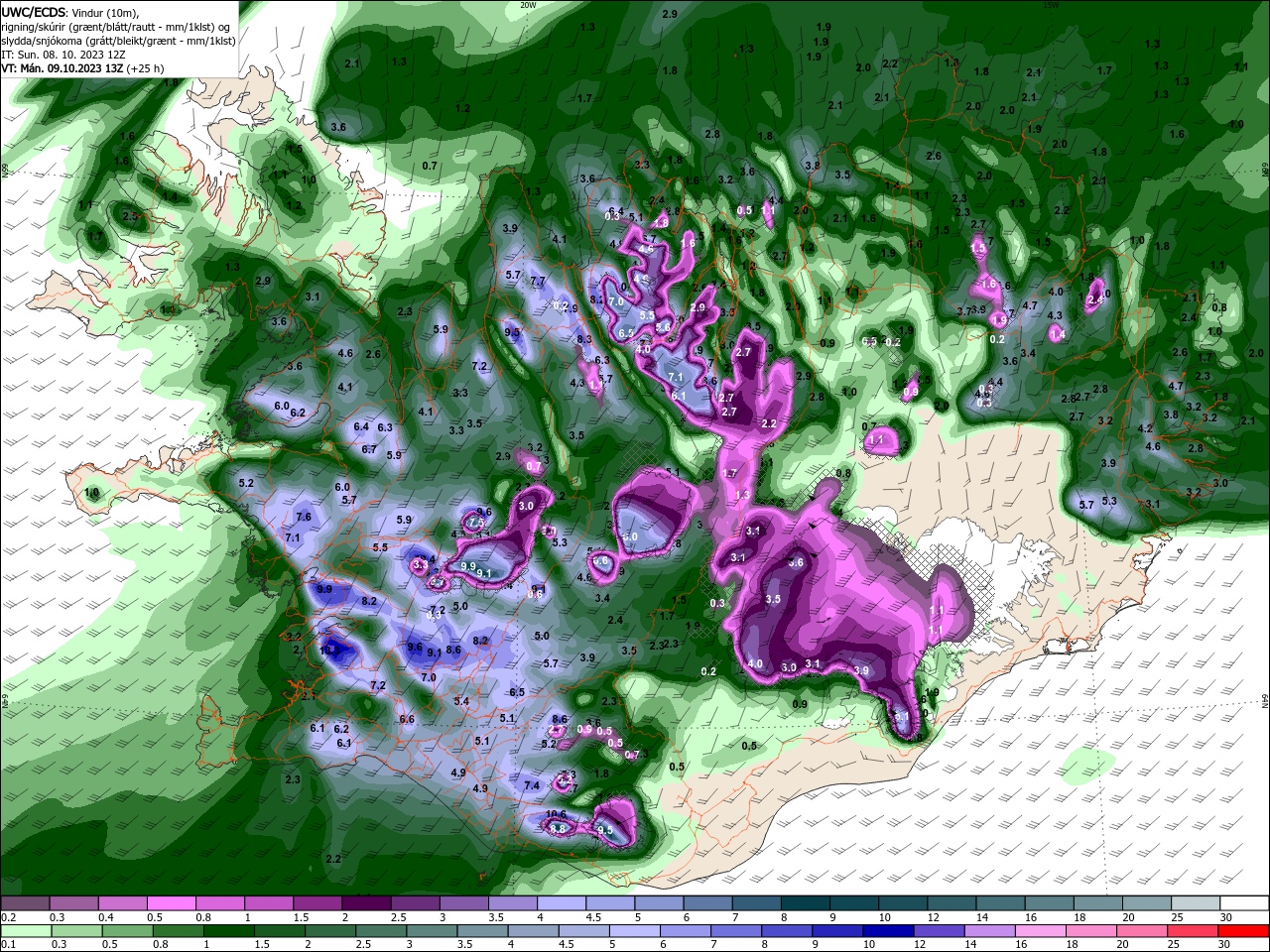The width and height of the screenshot is (1270, 952).
Task: Select the precipitation value '5.4'
Action: click(x=461, y=701)
